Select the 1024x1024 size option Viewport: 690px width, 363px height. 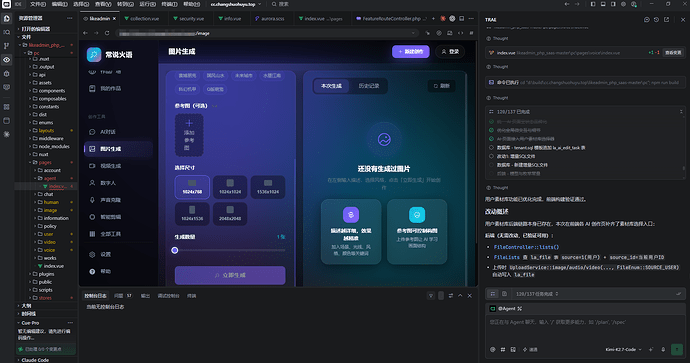tap(230, 187)
